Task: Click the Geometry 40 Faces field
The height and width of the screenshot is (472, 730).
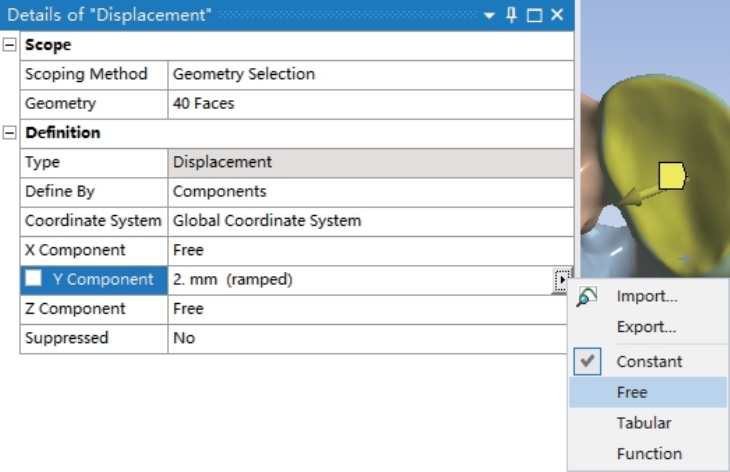Action: (x=371, y=103)
